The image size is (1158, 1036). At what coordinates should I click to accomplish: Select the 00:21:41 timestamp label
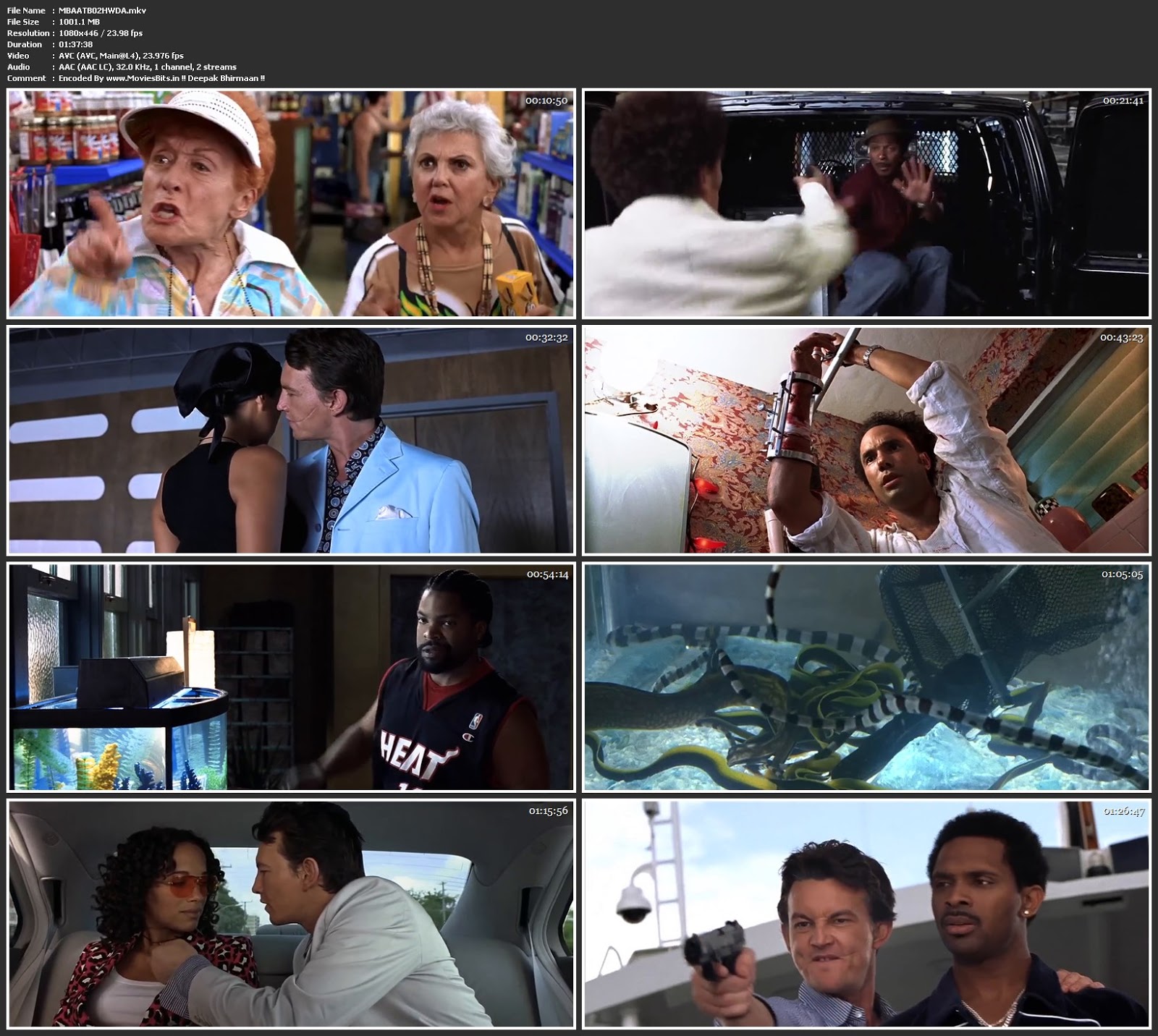1123,101
